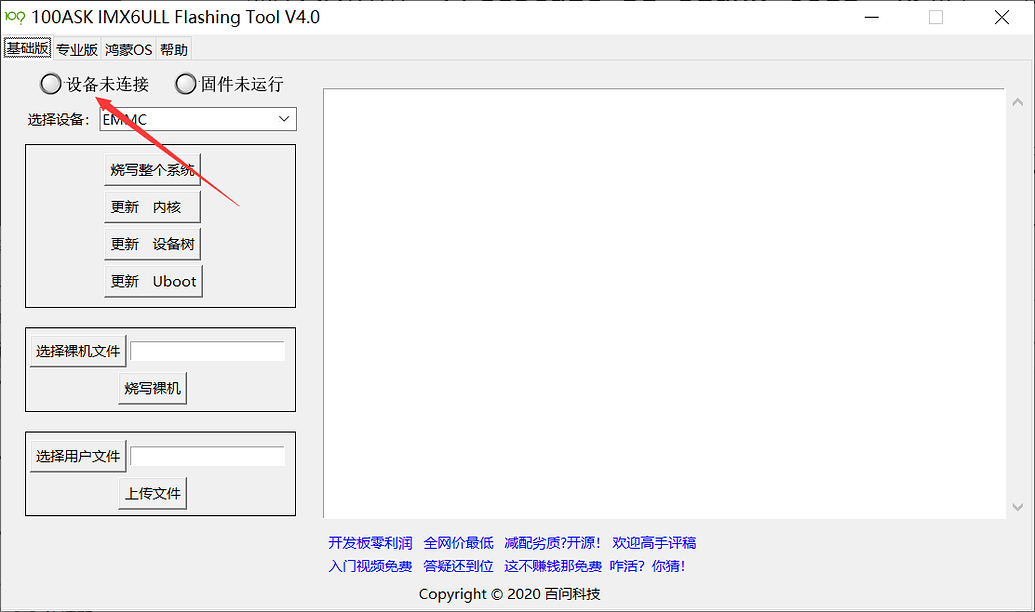Click the 选择裸机文件 button
This screenshot has height=612, width=1035.
78,351
